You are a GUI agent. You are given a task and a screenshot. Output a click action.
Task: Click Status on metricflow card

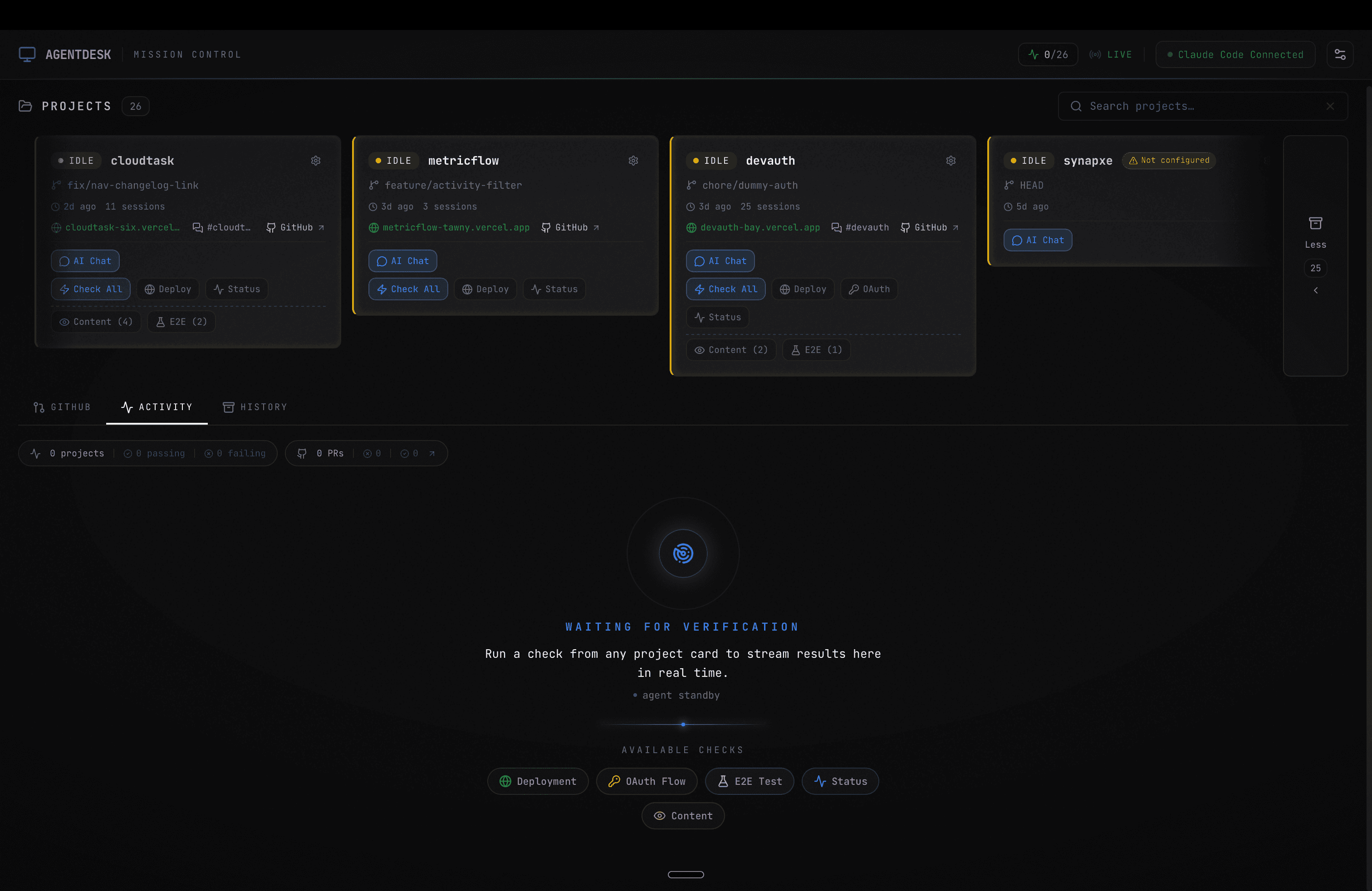pyautogui.click(x=554, y=289)
